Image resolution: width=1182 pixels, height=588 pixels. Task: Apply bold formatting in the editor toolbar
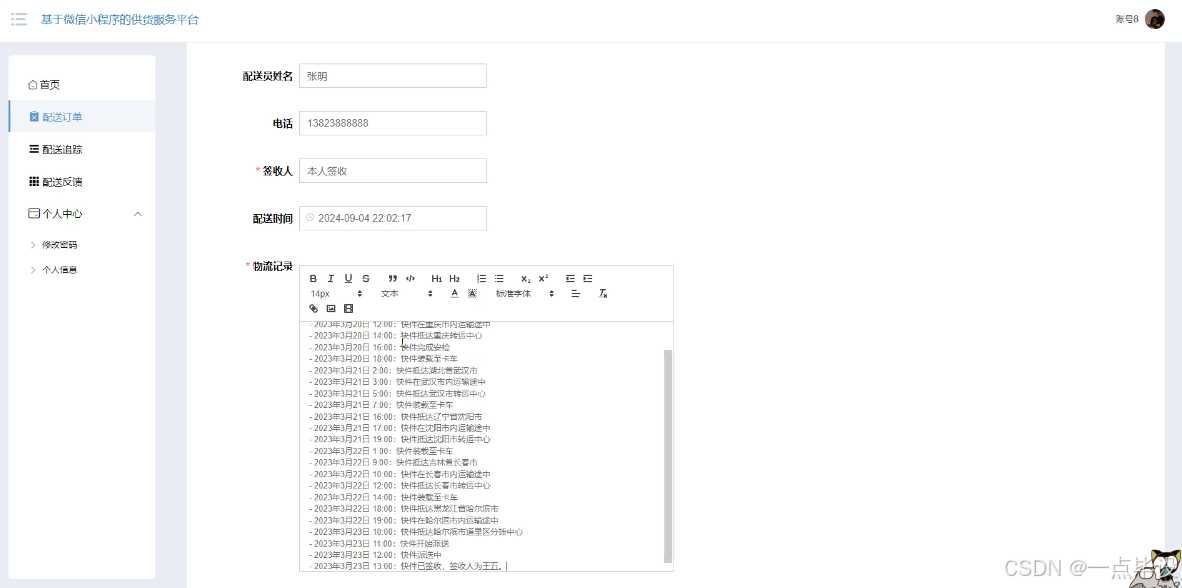(x=313, y=278)
